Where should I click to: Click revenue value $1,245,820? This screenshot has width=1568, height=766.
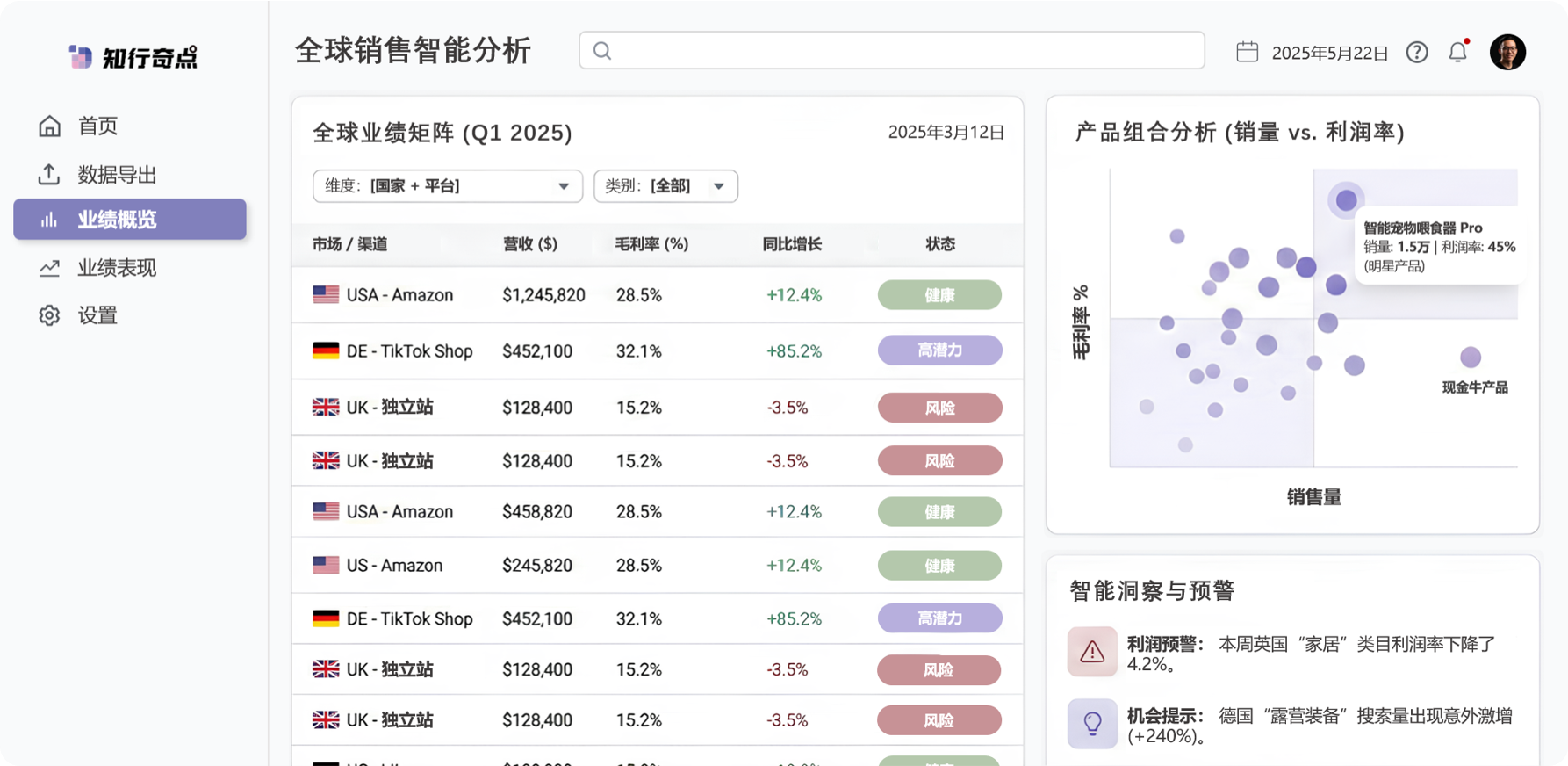click(x=543, y=295)
